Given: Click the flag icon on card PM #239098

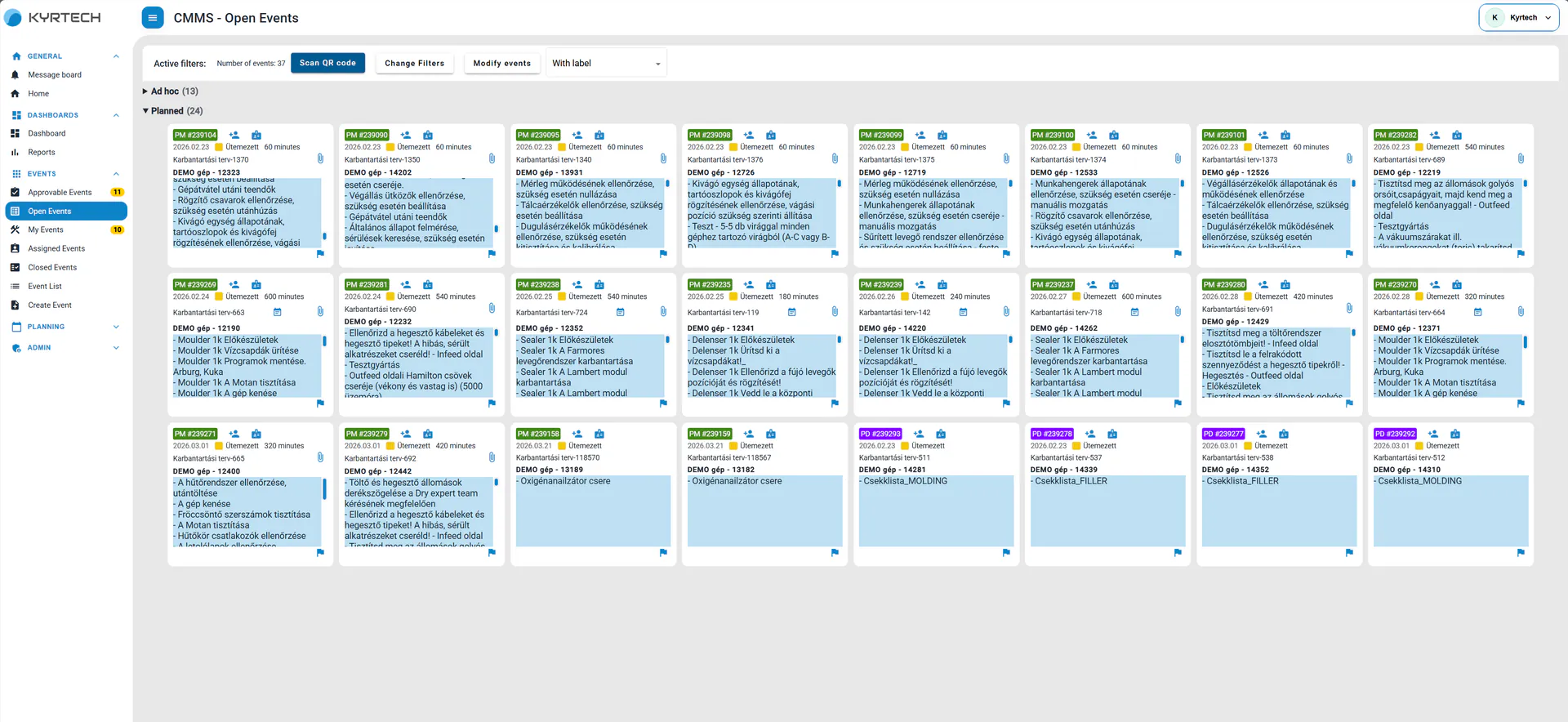Looking at the screenshot, I should click(x=835, y=254).
